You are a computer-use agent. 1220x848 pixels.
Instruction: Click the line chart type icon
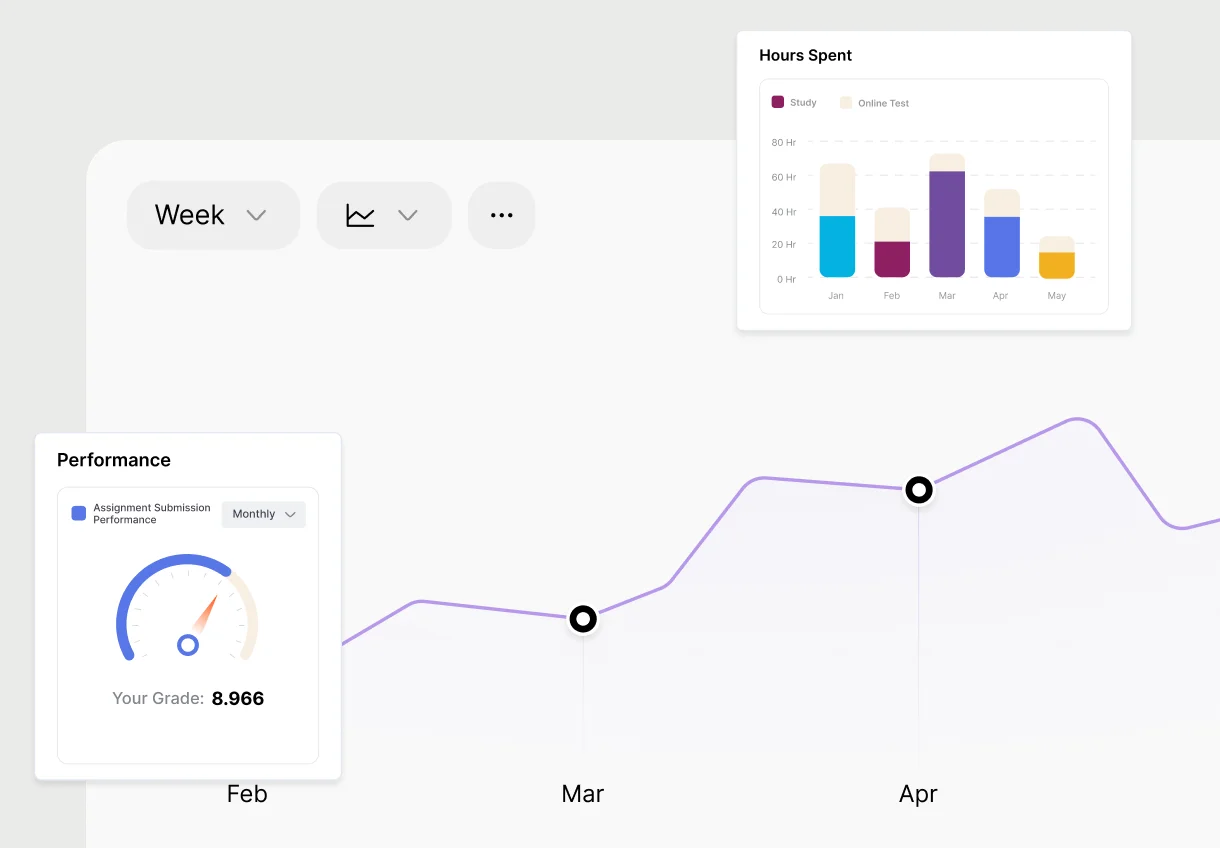[360, 215]
